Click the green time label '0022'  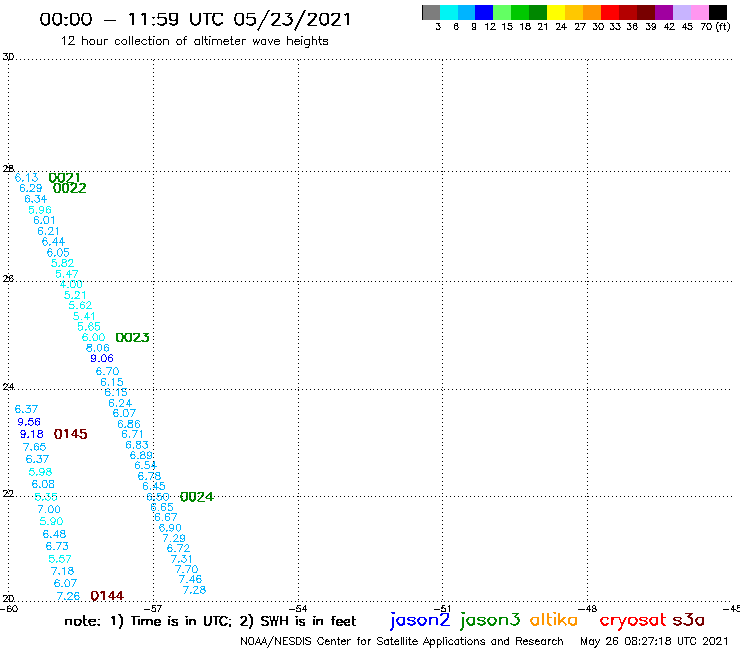point(70,188)
